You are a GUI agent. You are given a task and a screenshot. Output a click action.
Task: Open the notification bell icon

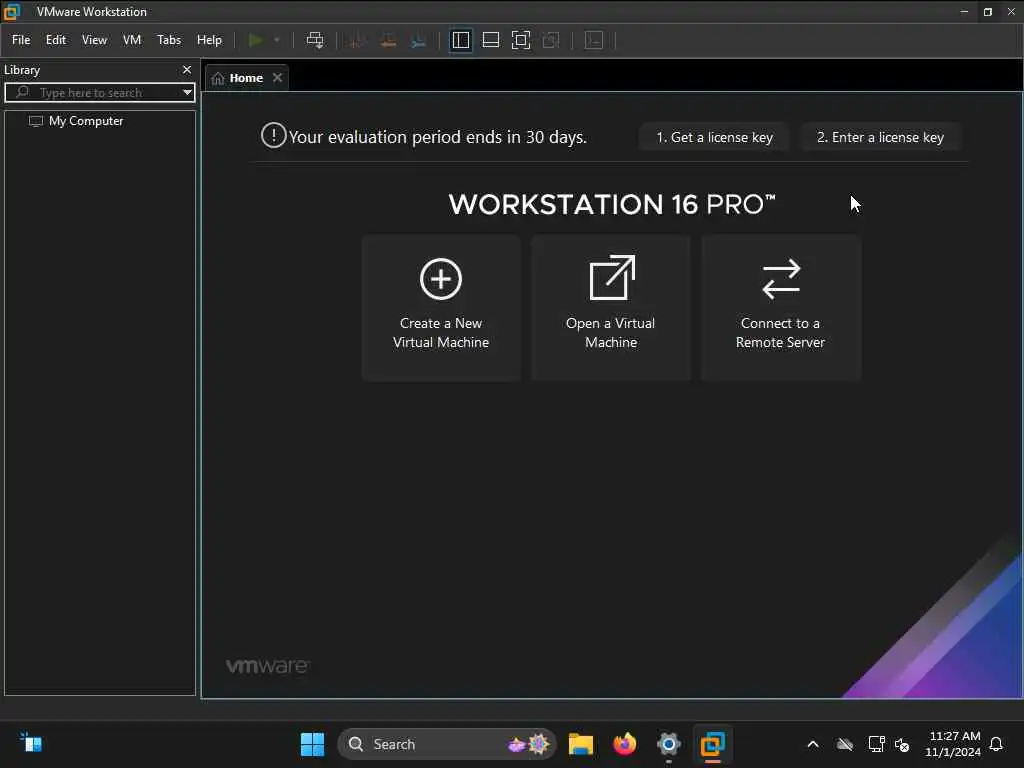pyautogui.click(x=997, y=744)
